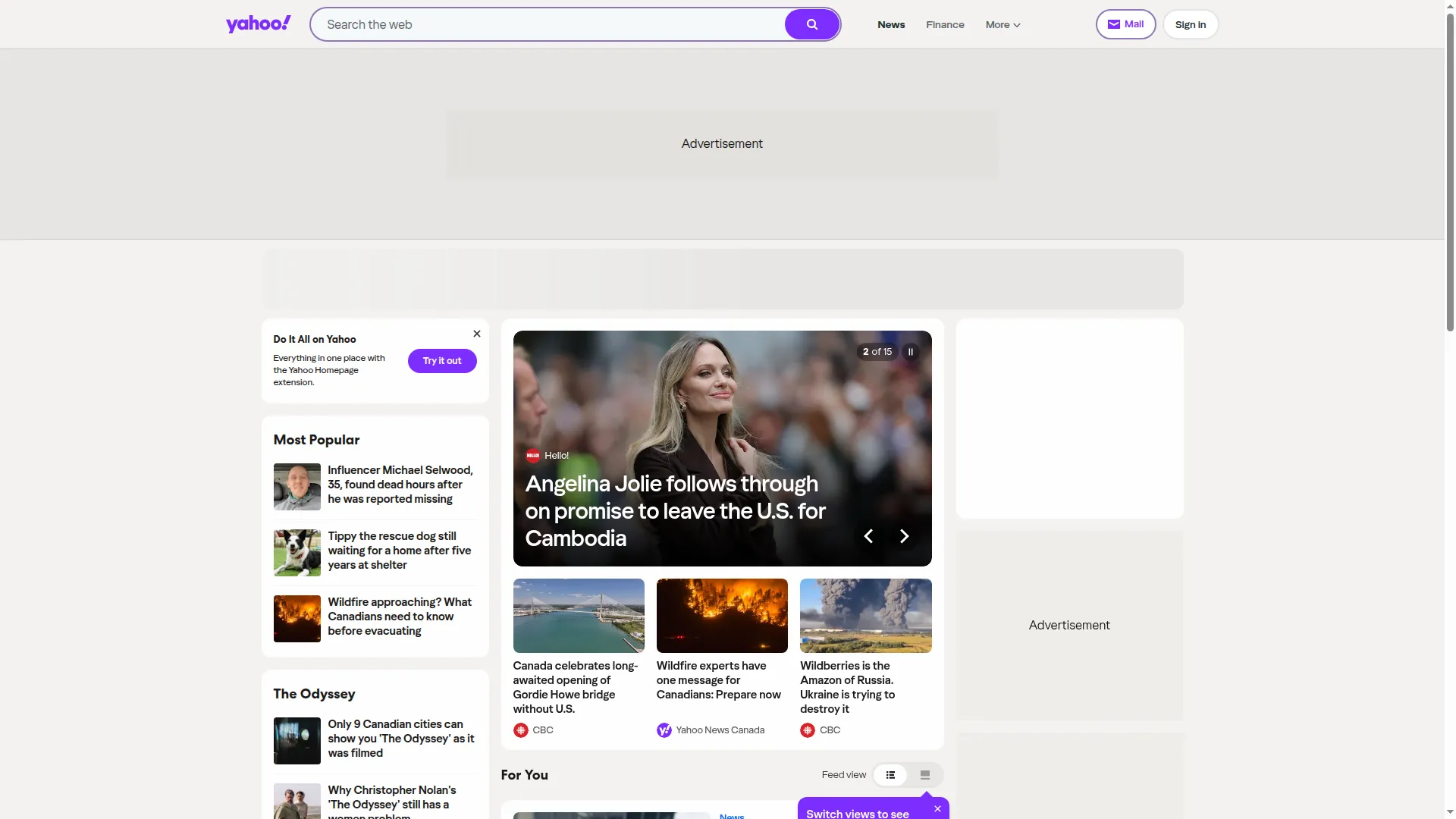The image size is (1456, 819).
Task: Close the Do It All on Yahoo card
Action: click(x=477, y=334)
